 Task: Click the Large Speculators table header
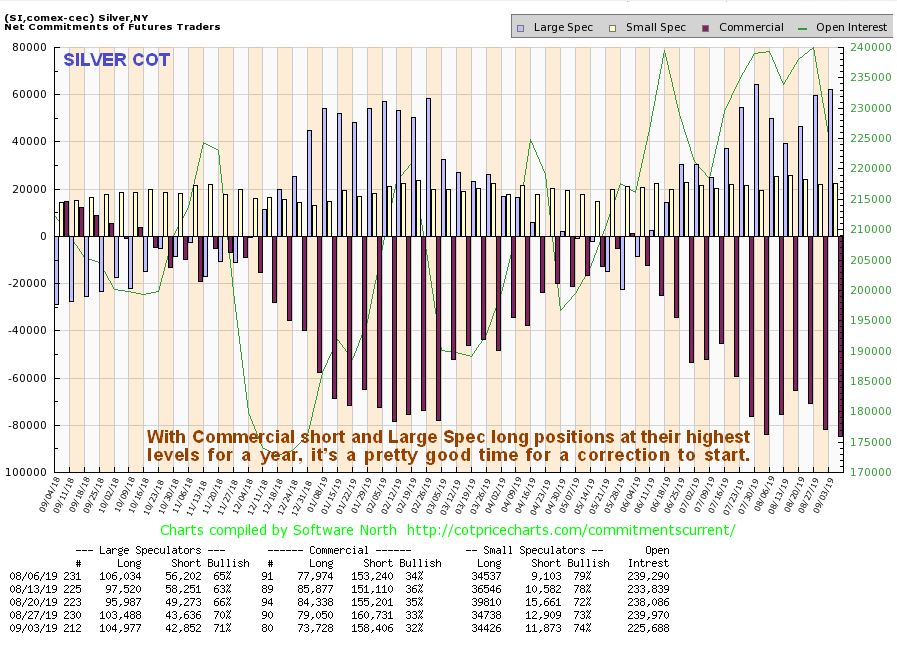(150, 550)
